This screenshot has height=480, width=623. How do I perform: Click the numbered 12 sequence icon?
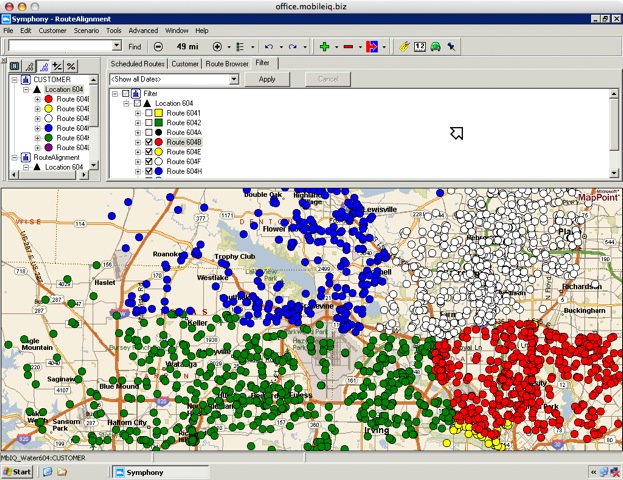tap(420, 47)
